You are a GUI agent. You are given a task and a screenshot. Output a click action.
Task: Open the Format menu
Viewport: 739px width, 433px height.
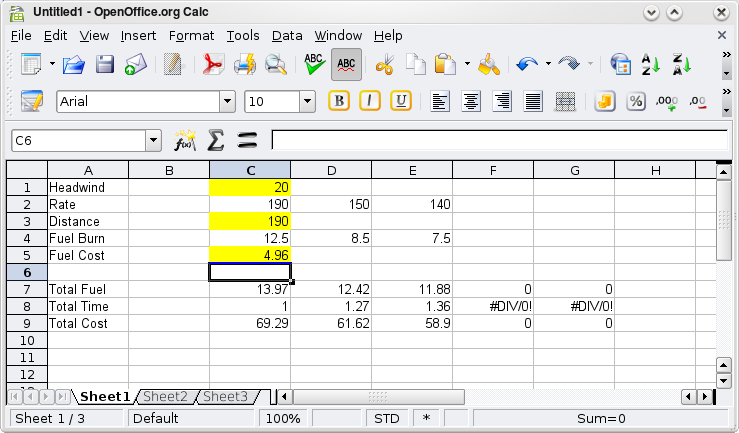click(191, 35)
